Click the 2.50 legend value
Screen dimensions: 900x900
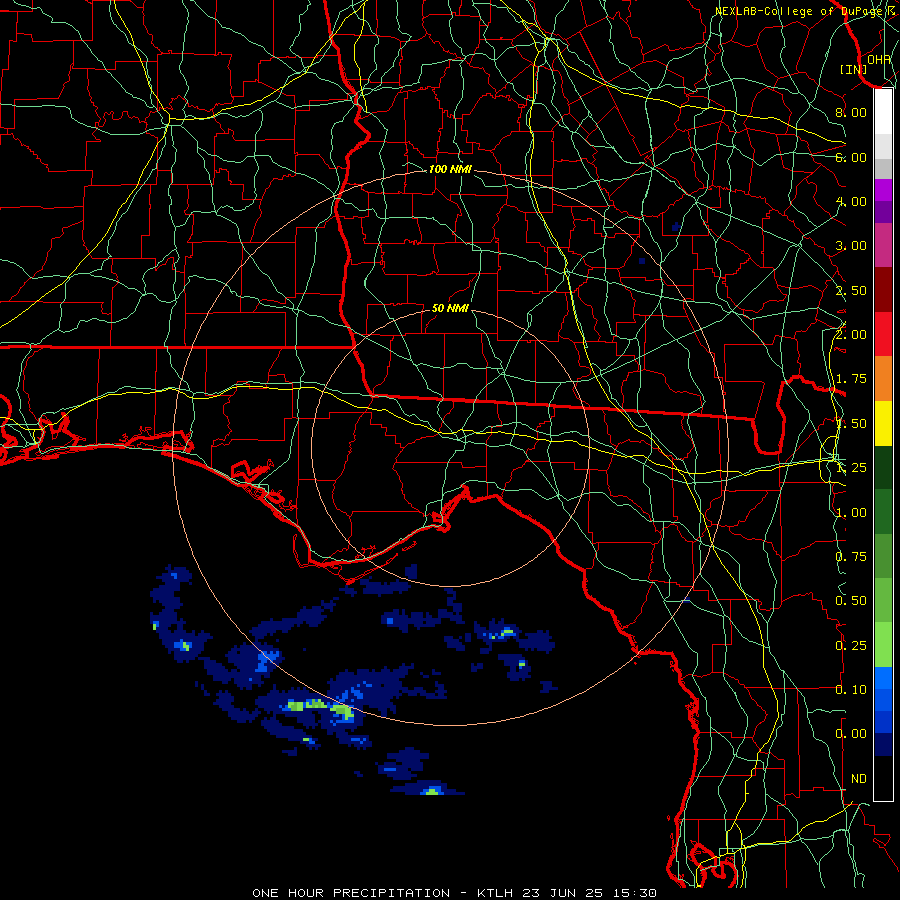851,290
